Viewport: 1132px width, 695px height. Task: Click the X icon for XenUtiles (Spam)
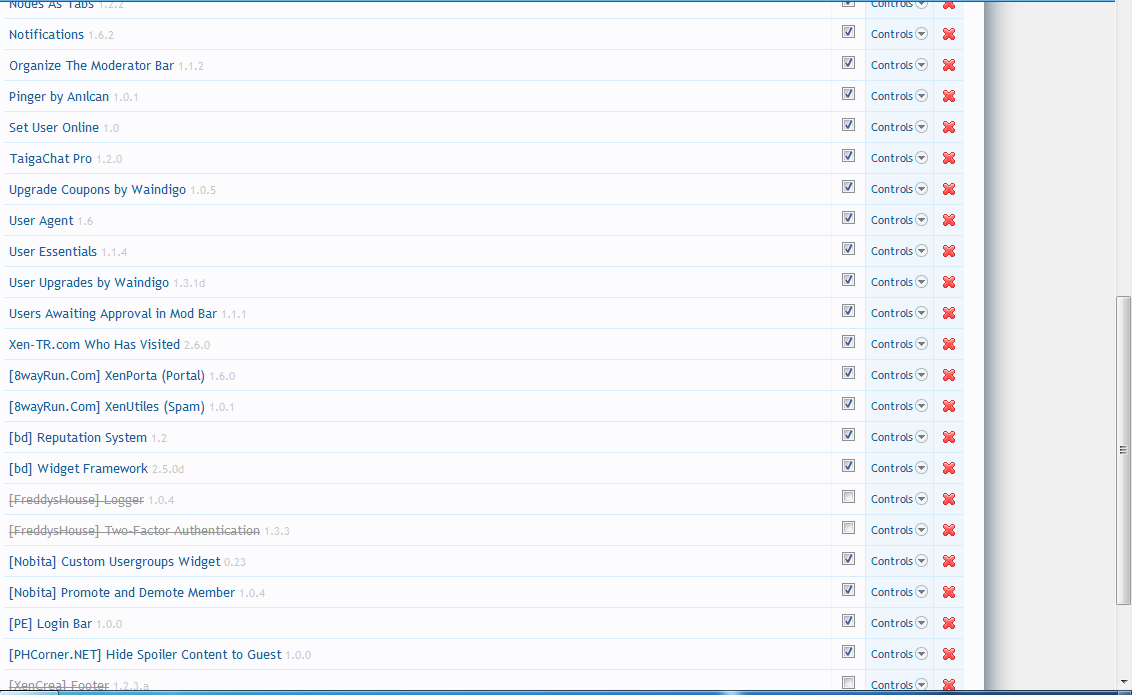(948, 405)
